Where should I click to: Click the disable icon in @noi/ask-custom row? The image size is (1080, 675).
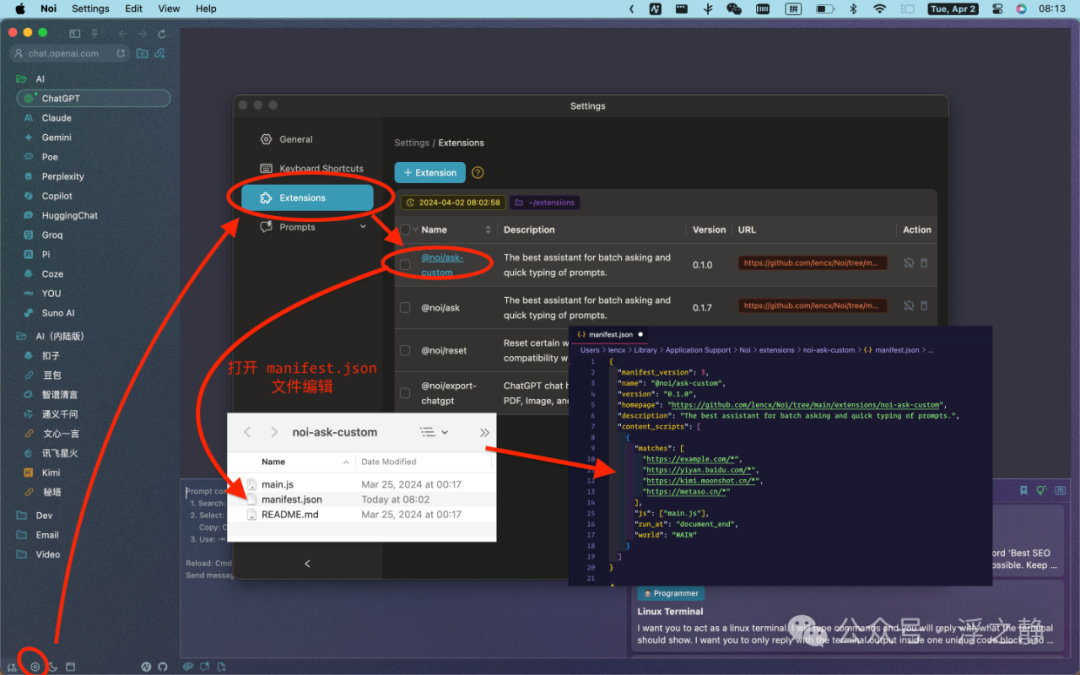[908, 263]
